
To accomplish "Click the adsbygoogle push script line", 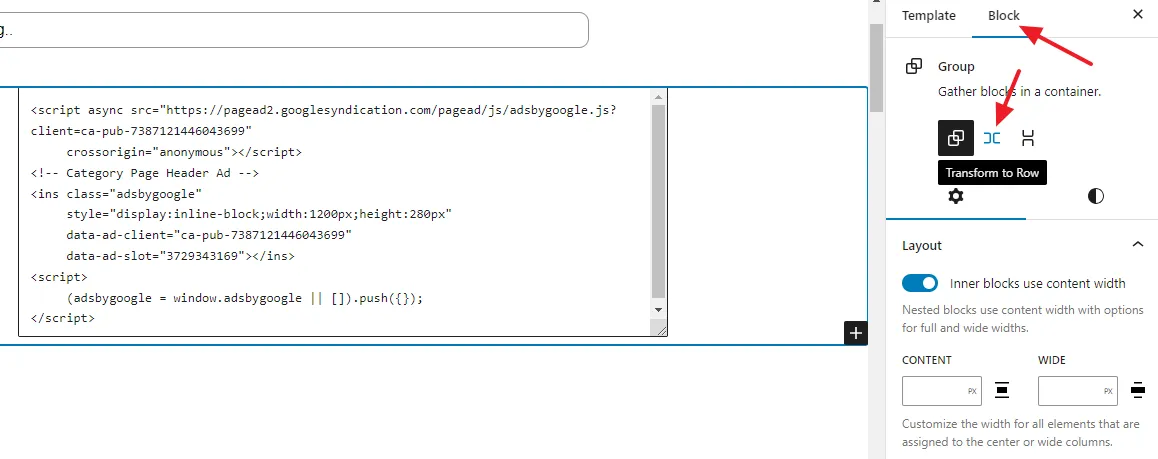I will pyautogui.click(x=244, y=299).
